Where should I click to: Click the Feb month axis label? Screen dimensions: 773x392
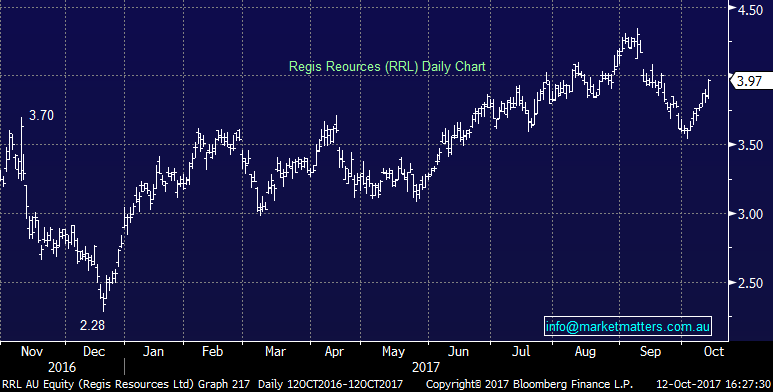[212, 352]
